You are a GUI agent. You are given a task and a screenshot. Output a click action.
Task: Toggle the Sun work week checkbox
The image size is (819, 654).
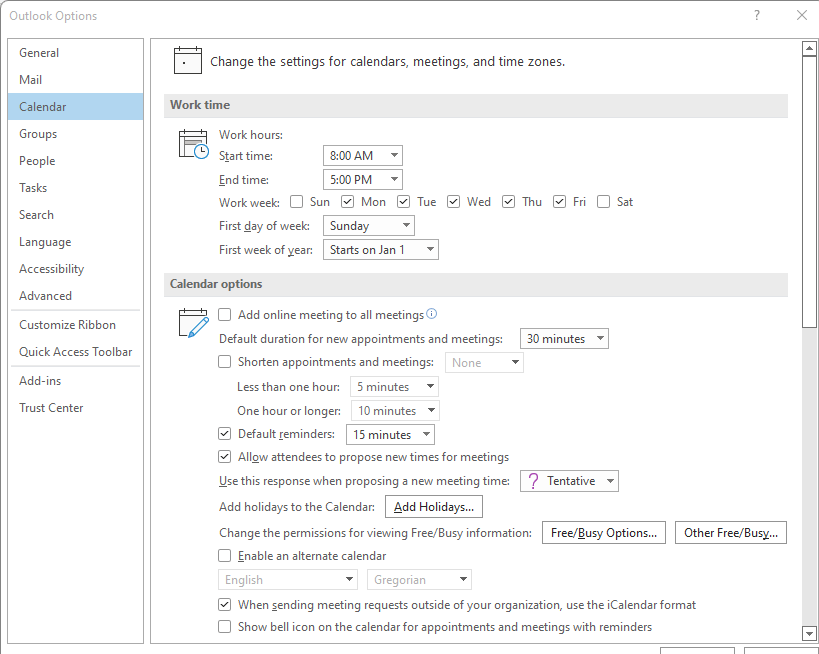[x=297, y=202]
